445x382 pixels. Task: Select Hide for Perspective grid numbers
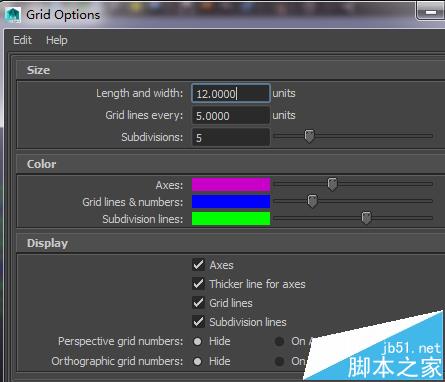tap(198, 341)
